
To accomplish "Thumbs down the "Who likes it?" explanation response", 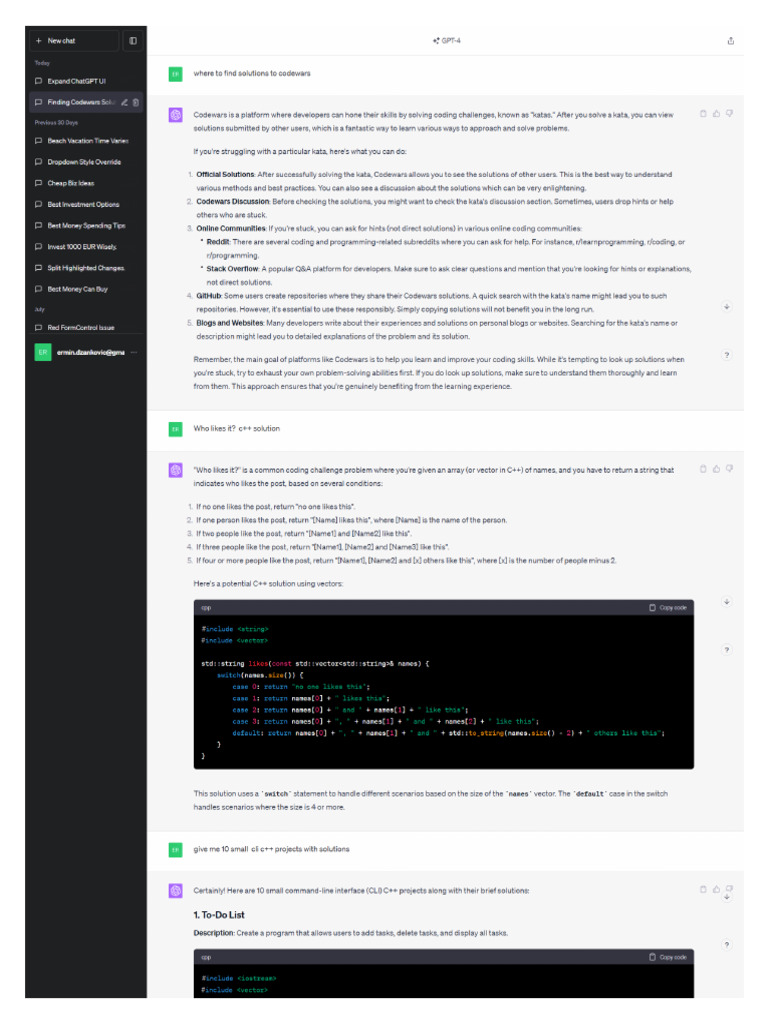I will pos(729,469).
